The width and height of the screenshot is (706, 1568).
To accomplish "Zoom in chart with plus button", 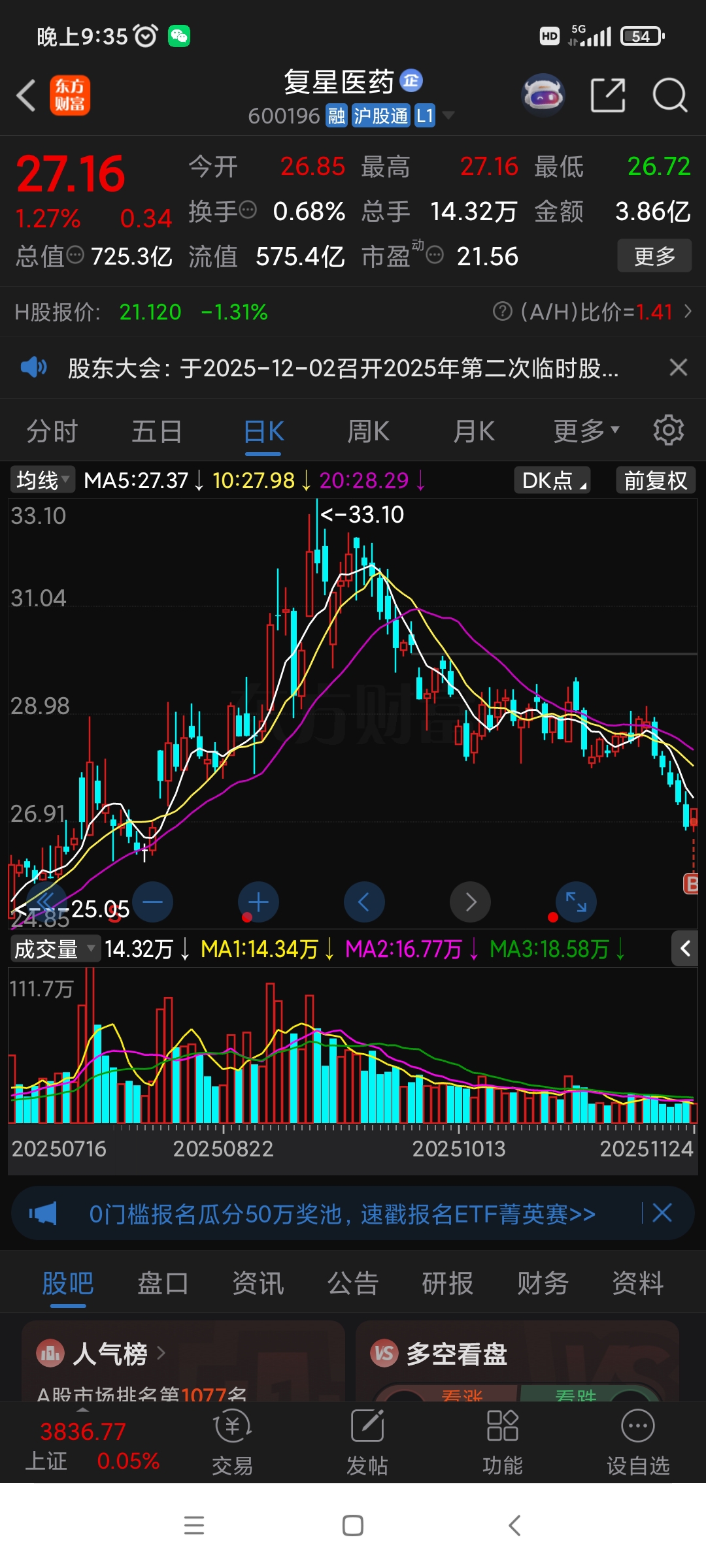I will (258, 902).
